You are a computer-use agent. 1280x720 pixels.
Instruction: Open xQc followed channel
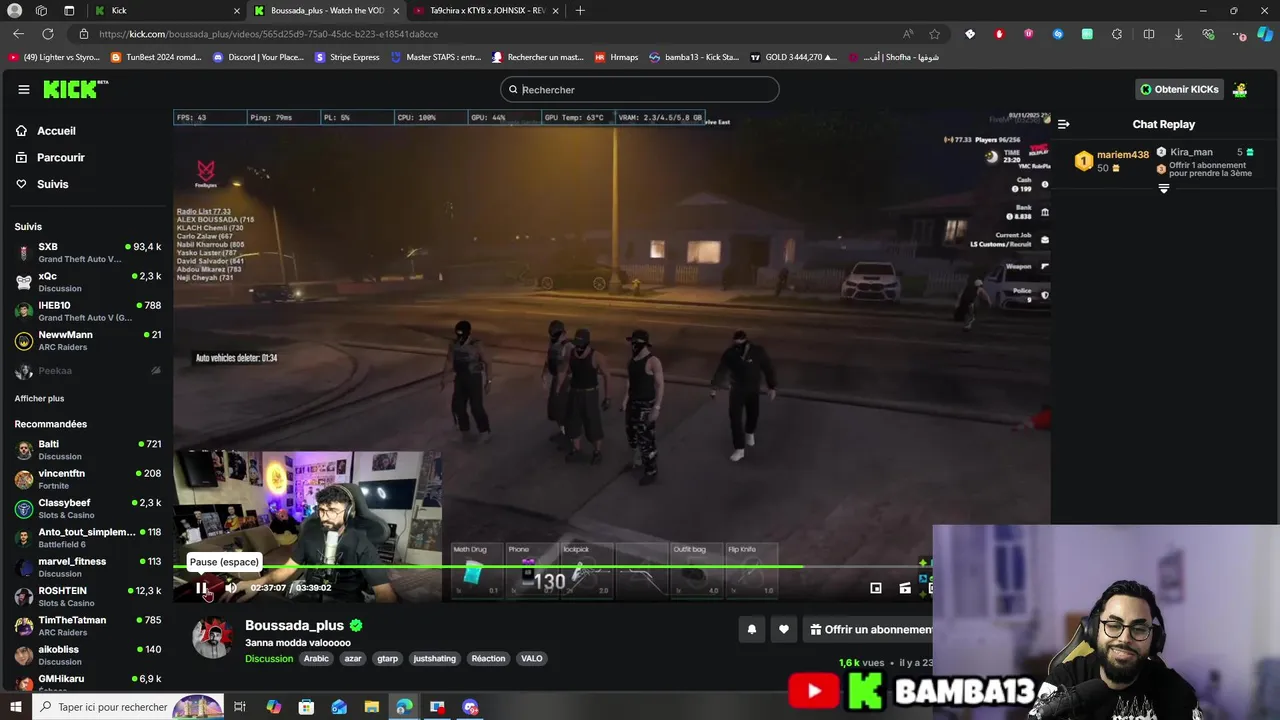coord(88,282)
